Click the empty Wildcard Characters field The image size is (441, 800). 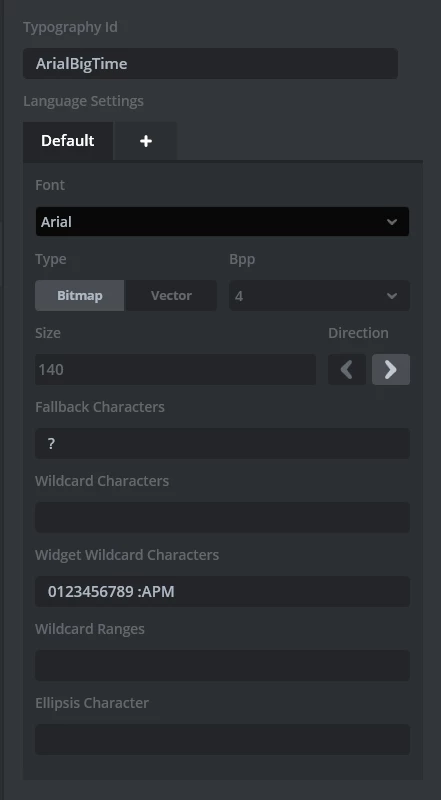click(222, 517)
